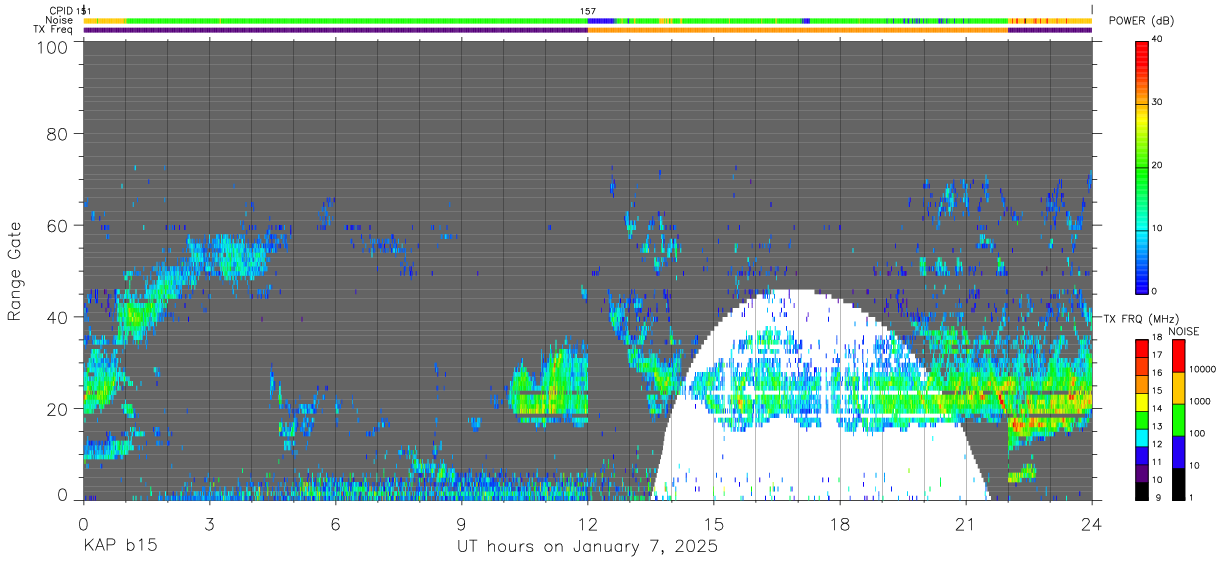Image resolution: width=1228 pixels, height=567 pixels.
Task: Click the 'Noise' row label at top left
Action: point(60,20)
